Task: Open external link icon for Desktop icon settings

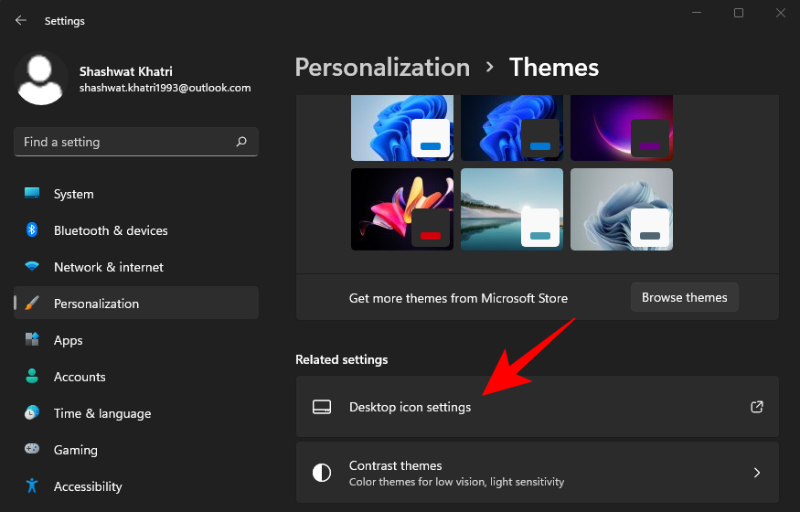Action: coord(757,407)
